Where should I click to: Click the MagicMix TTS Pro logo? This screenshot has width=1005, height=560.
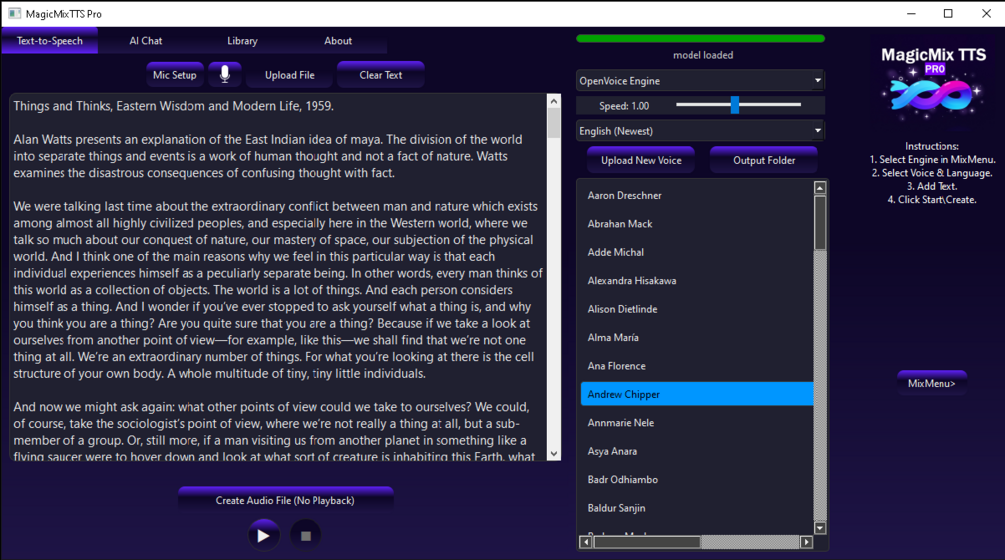click(x=933, y=83)
